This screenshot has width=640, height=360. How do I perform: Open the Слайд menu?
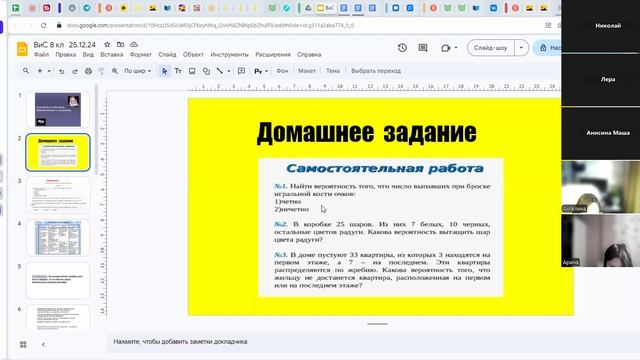point(167,55)
